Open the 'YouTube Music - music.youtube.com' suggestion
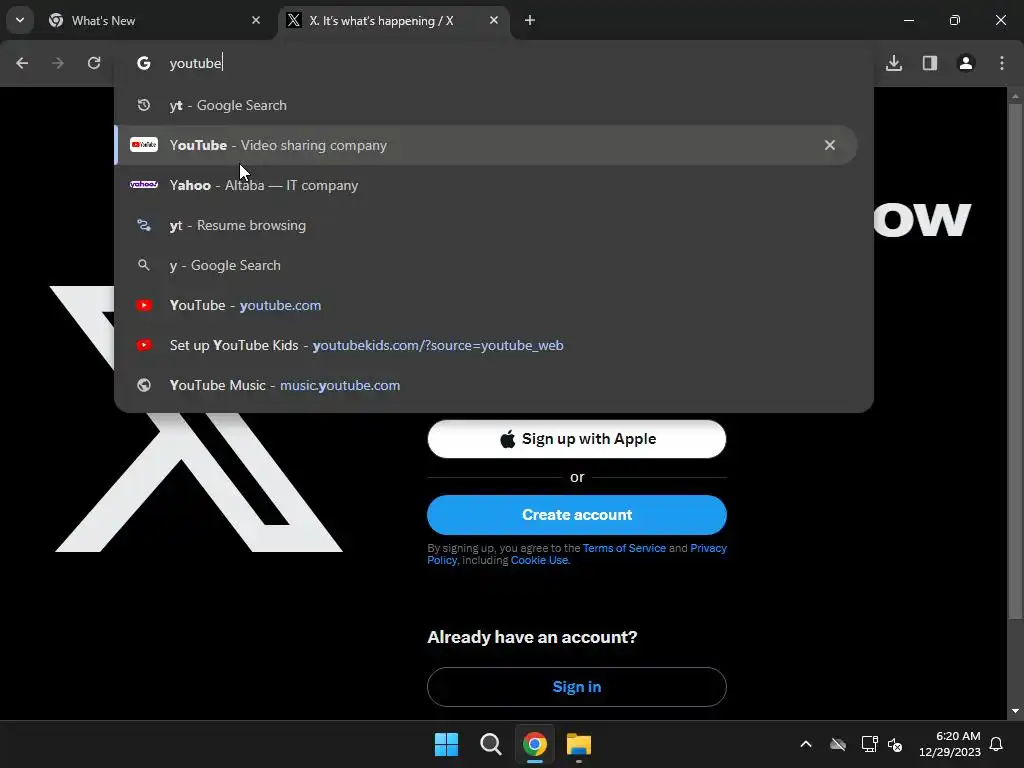This screenshot has height=768, width=1024. click(486, 385)
